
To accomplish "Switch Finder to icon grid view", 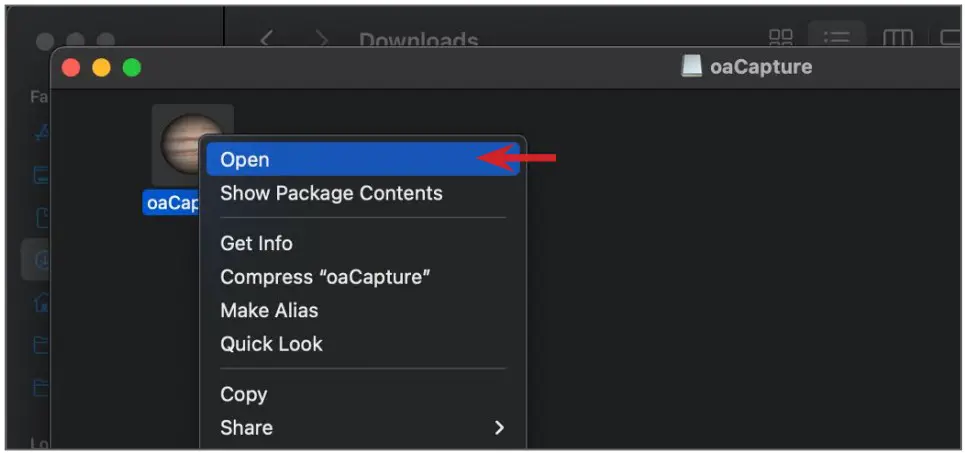I will tap(780, 40).
